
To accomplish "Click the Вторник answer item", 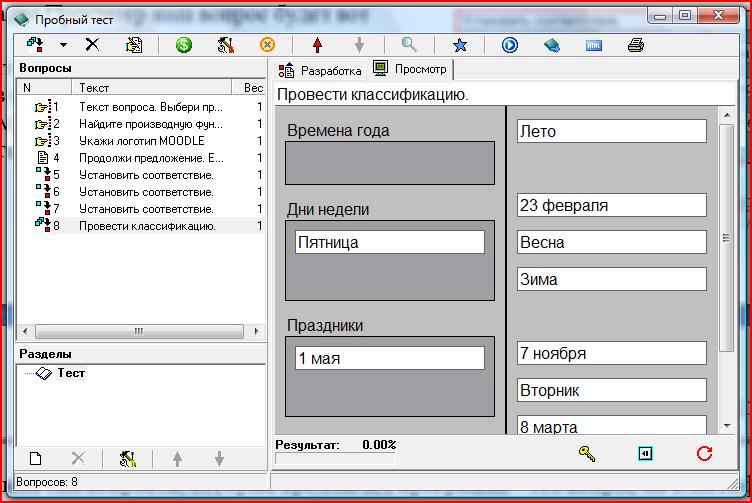I will click(x=611, y=390).
